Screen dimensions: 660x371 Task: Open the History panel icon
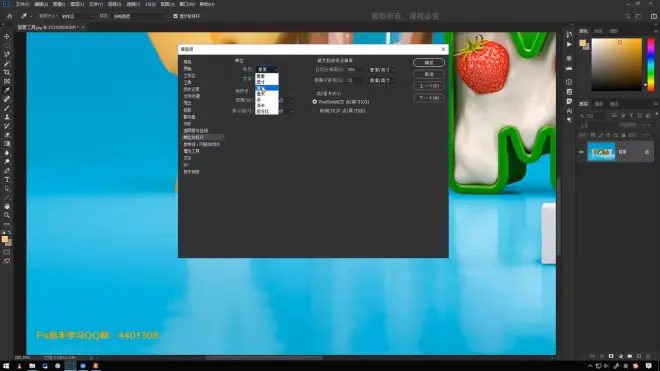[x=569, y=35]
